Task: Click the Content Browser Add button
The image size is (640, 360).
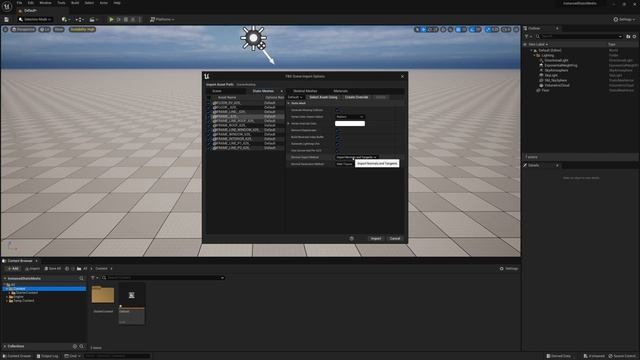Action: [12, 269]
